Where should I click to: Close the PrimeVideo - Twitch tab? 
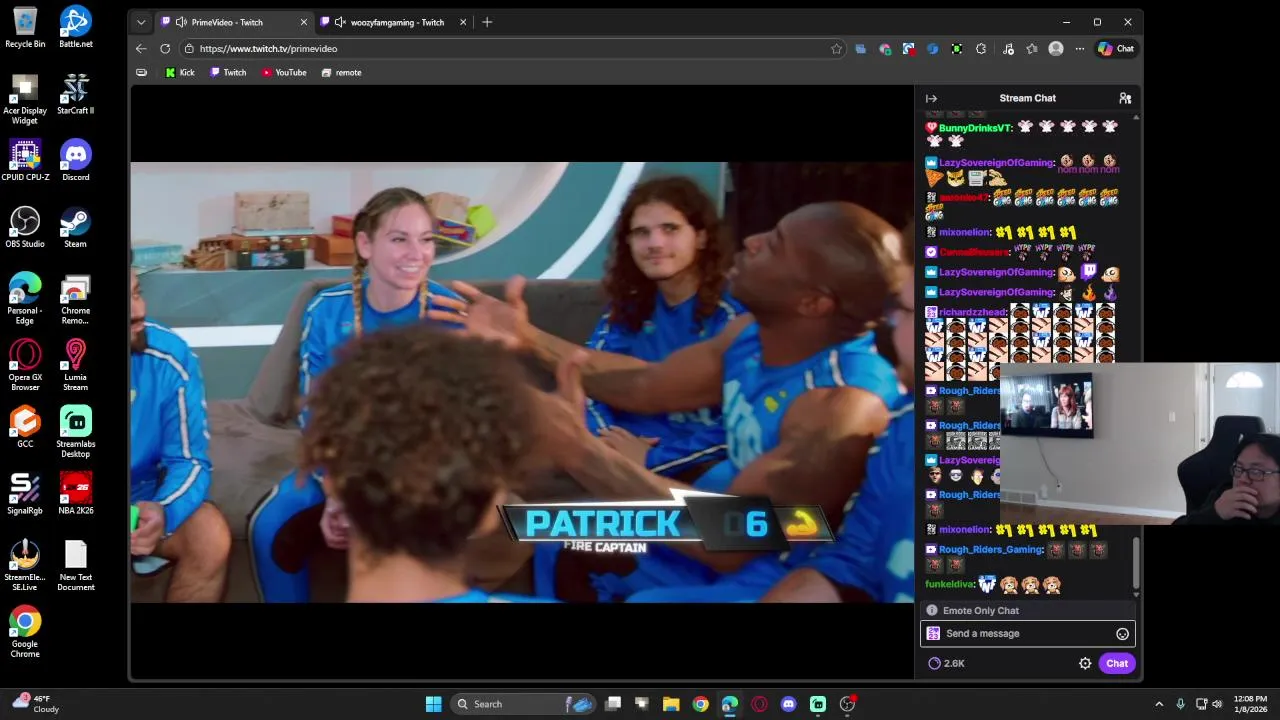tap(304, 22)
